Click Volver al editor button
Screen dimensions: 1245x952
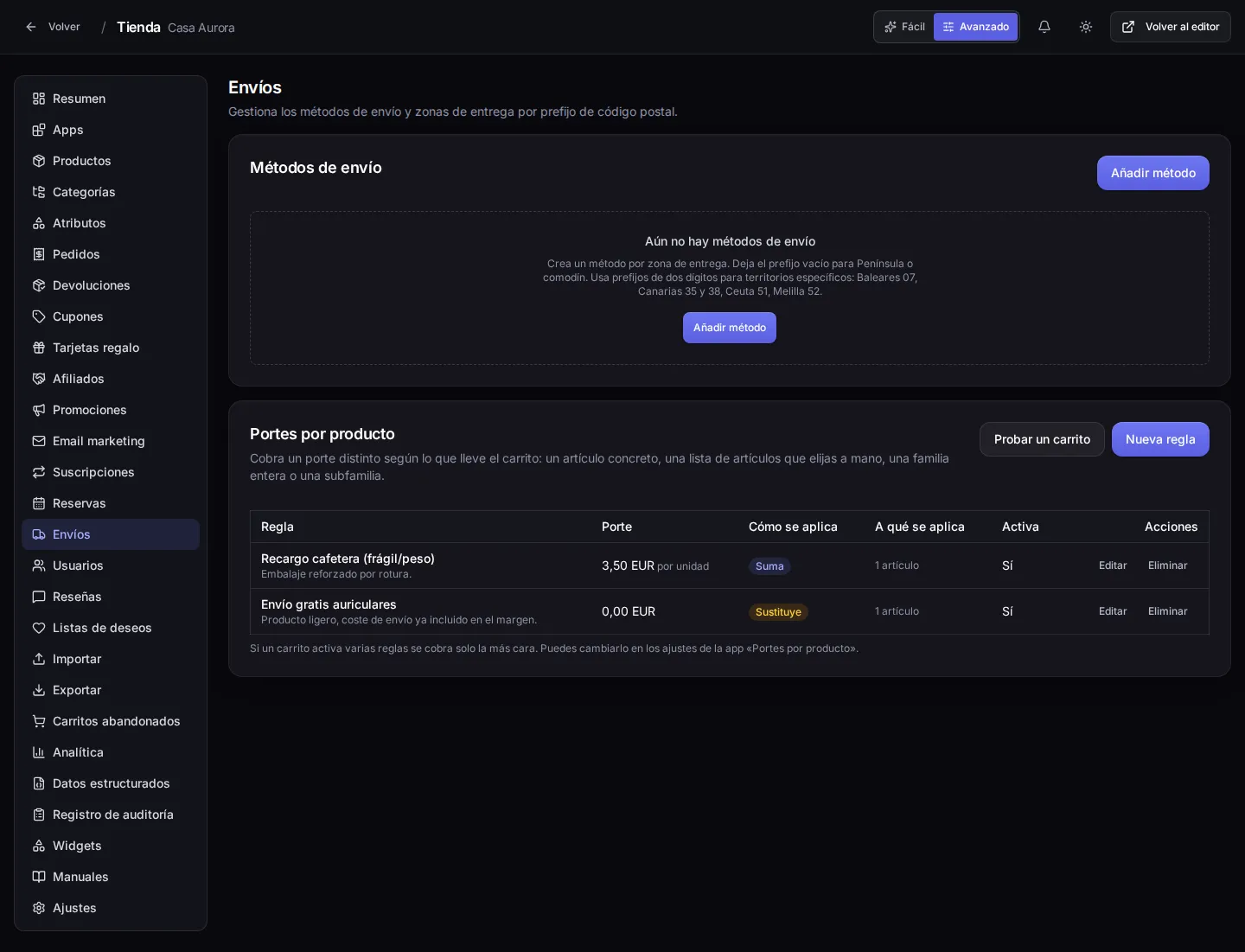[1171, 27]
